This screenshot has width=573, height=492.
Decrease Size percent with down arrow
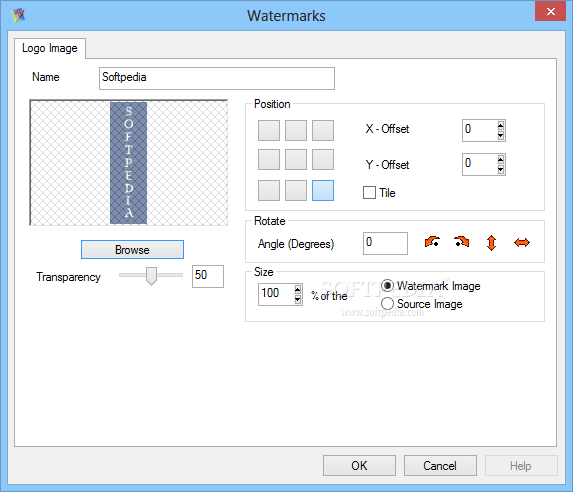(x=298, y=299)
